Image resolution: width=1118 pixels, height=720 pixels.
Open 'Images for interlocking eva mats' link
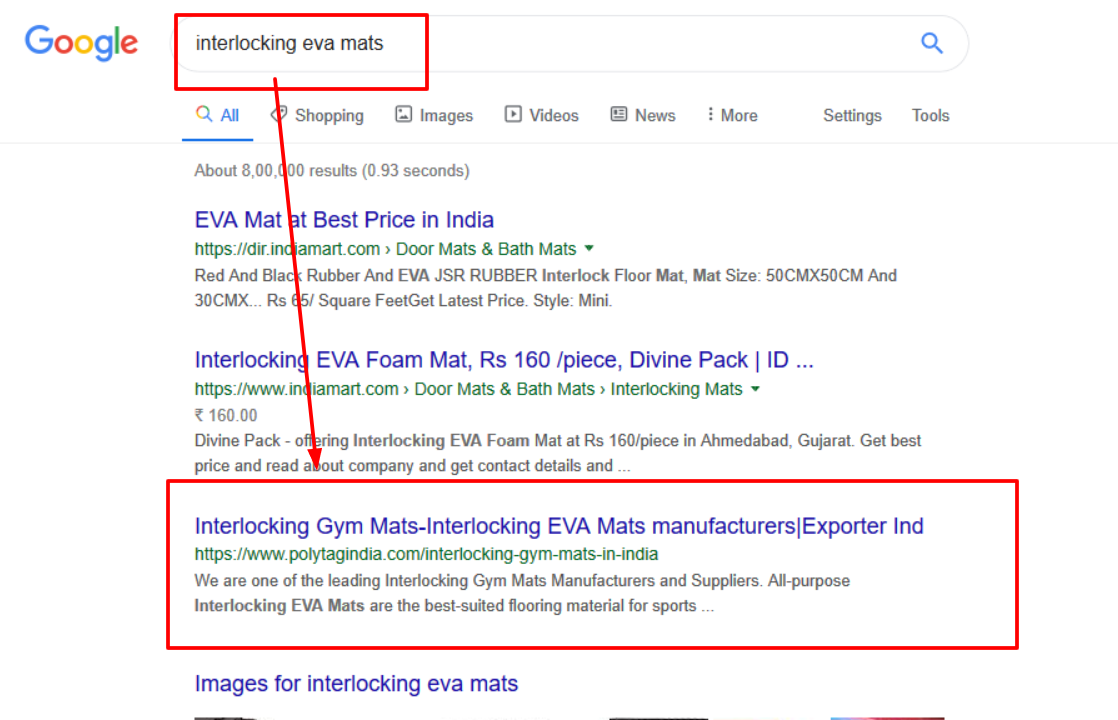coord(357,684)
